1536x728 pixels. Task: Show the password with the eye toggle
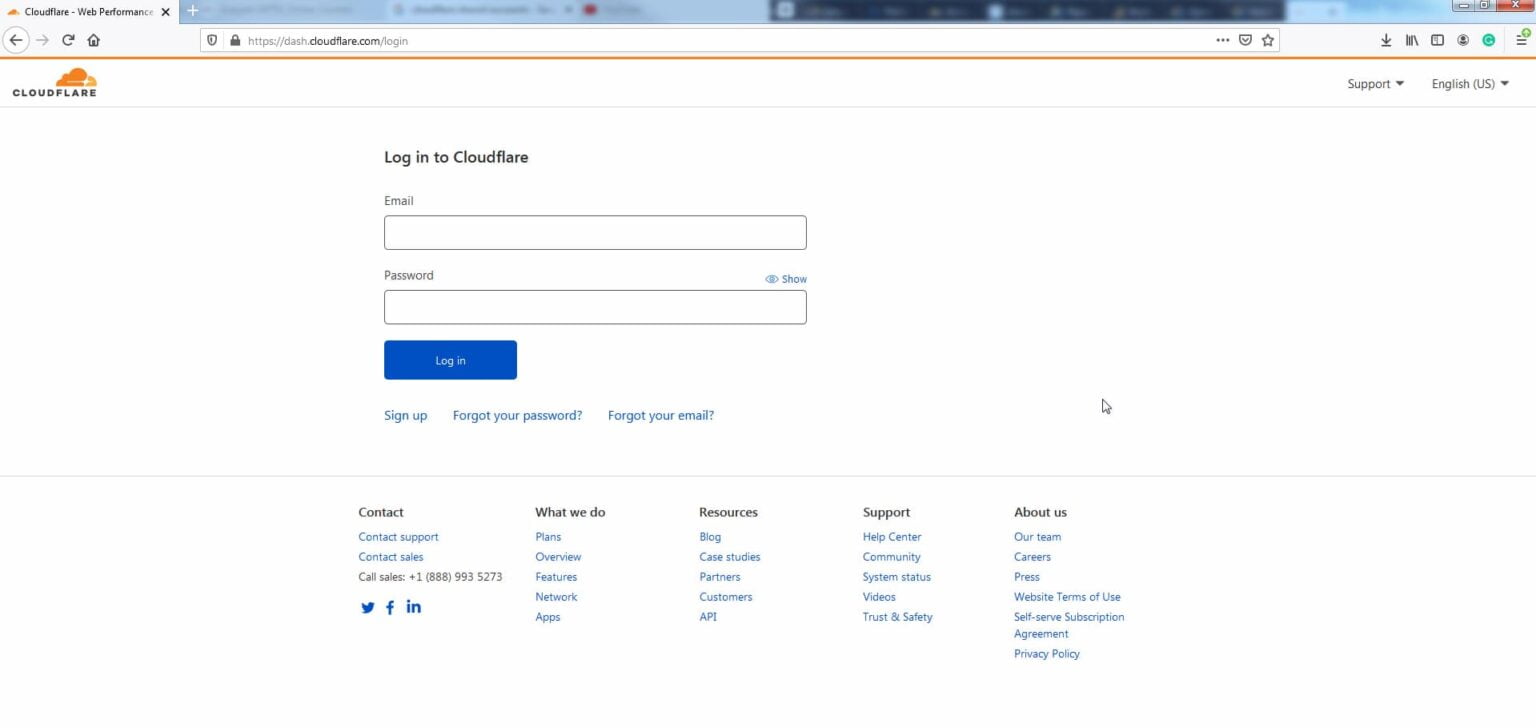point(786,279)
